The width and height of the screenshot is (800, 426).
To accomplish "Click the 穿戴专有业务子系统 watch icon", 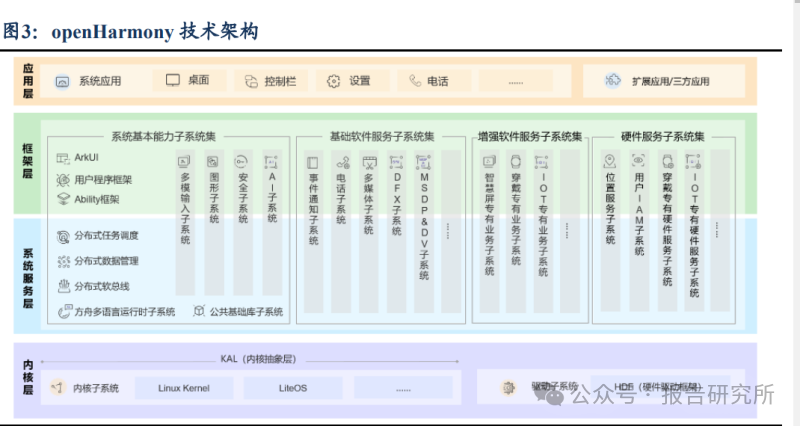I will [516, 162].
